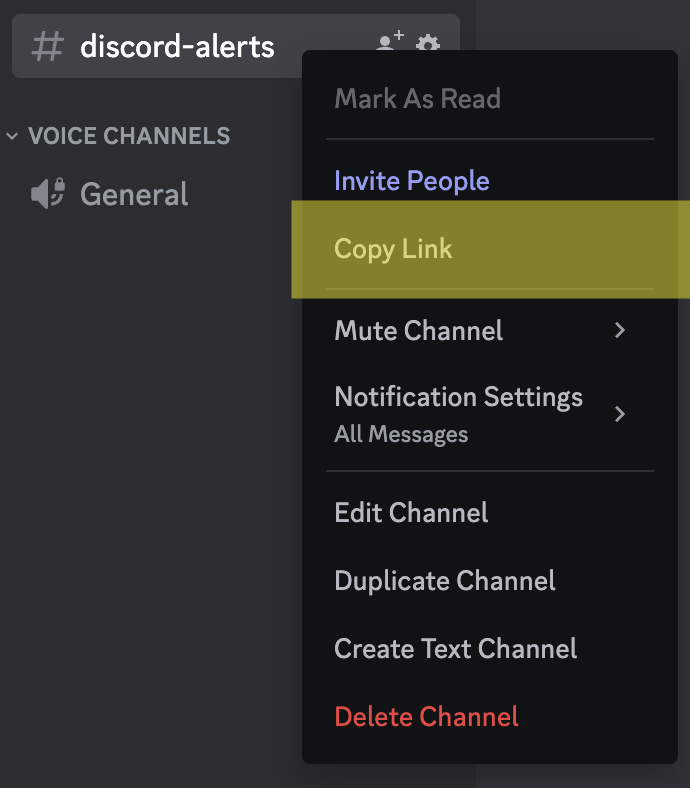Choose Edit Channel from the menu

click(x=411, y=513)
